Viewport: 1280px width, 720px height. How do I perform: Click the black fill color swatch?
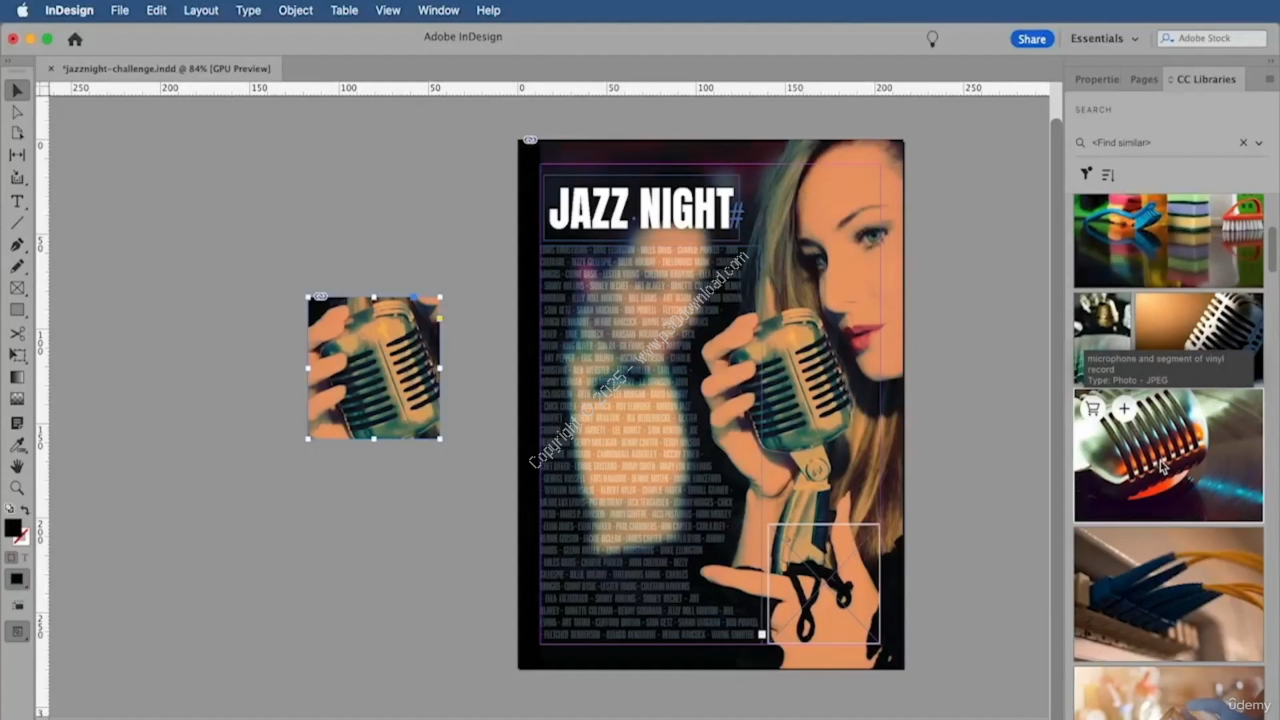[12, 527]
